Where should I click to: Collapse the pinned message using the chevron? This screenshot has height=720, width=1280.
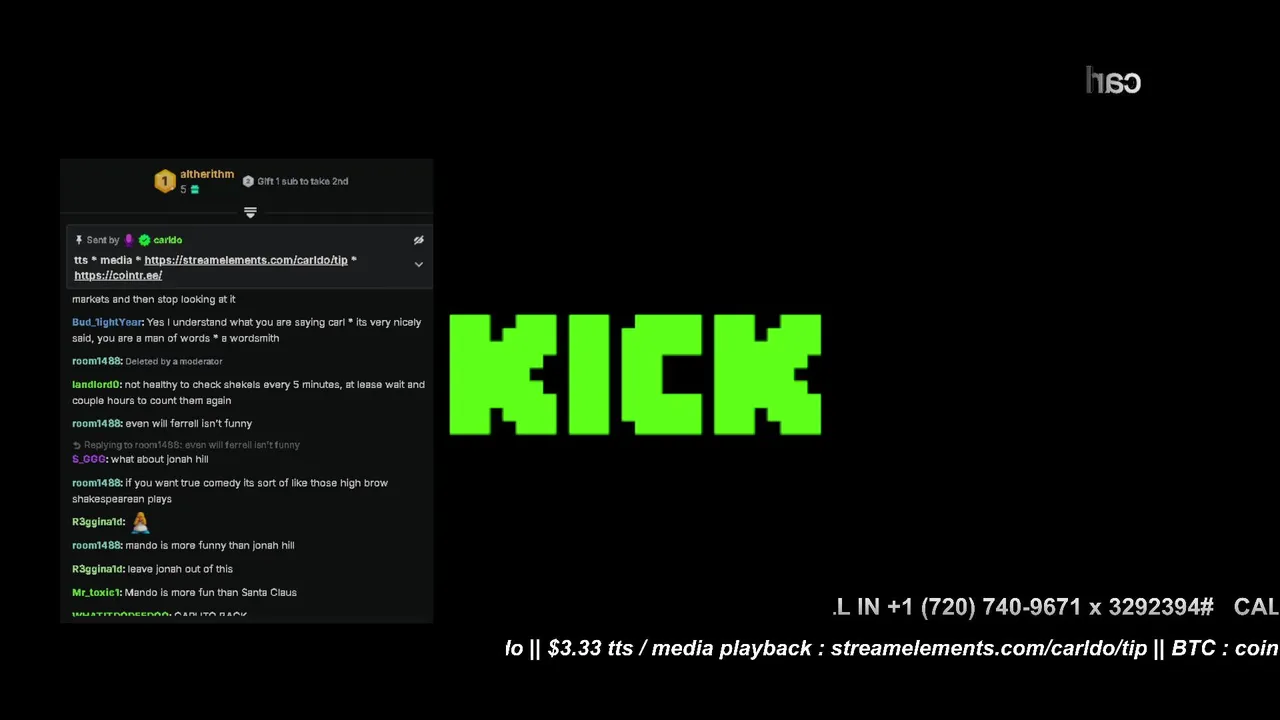(x=419, y=265)
